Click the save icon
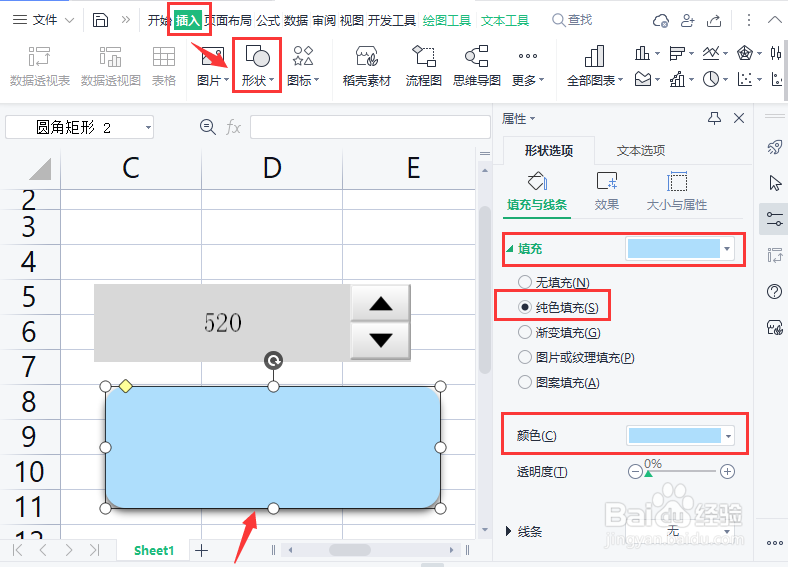Screen dimensions: 788x567 click(x=101, y=20)
